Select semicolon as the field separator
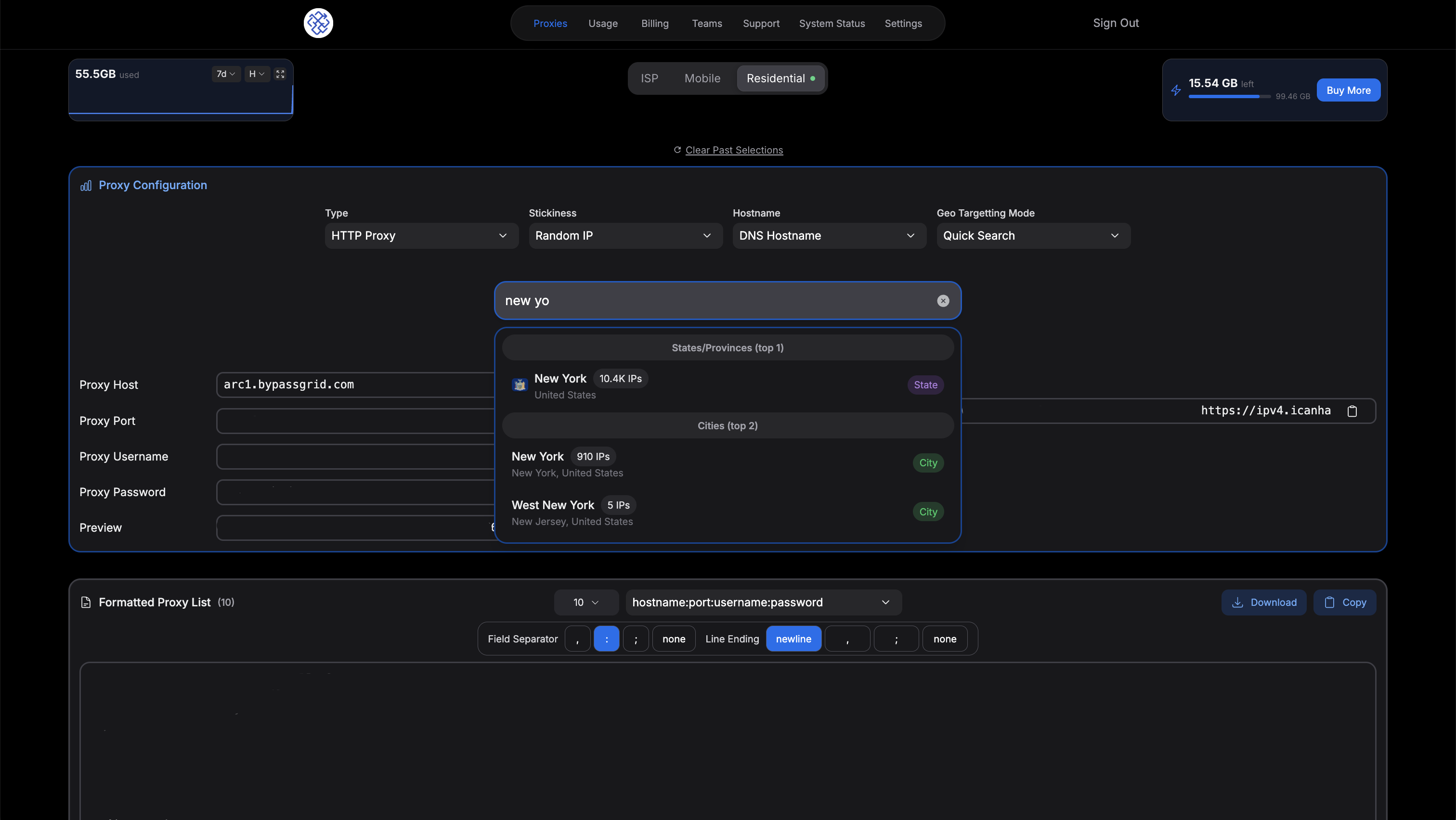The height and width of the screenshot is (820, 1456). [x=636, y=639]
